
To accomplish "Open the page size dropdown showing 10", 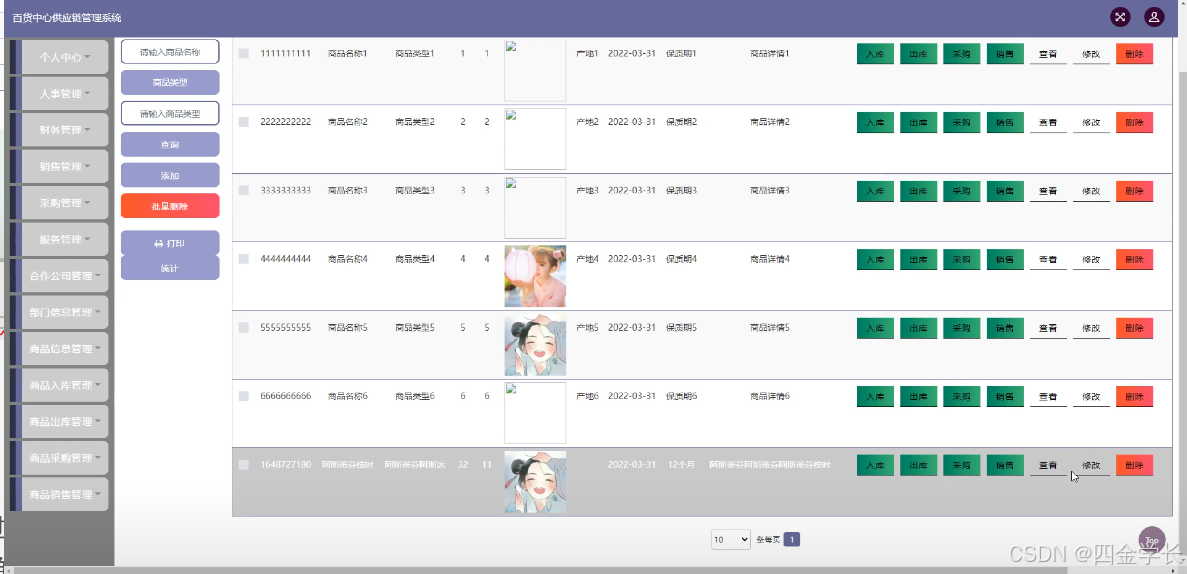I will 731,539.
